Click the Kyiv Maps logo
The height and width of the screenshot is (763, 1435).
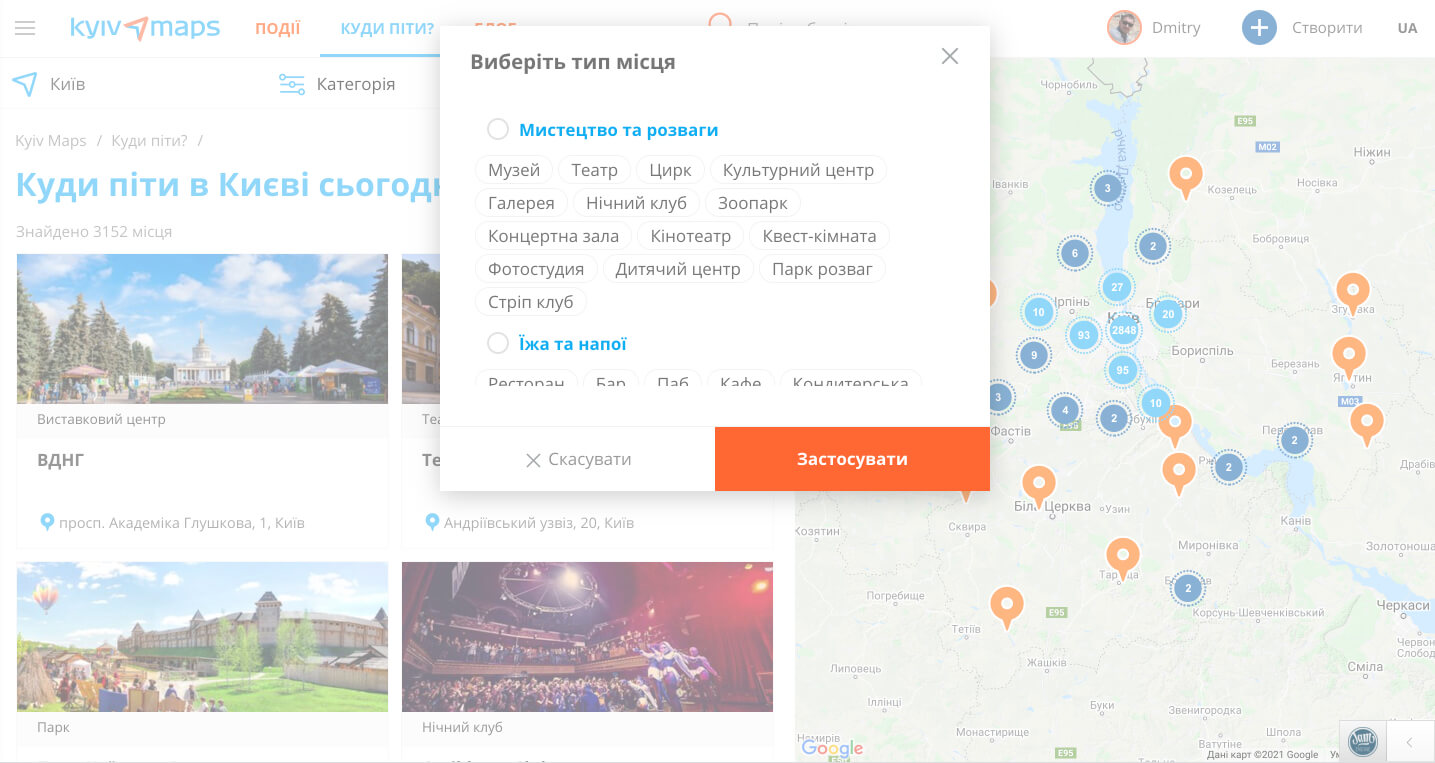coord(145,28)
